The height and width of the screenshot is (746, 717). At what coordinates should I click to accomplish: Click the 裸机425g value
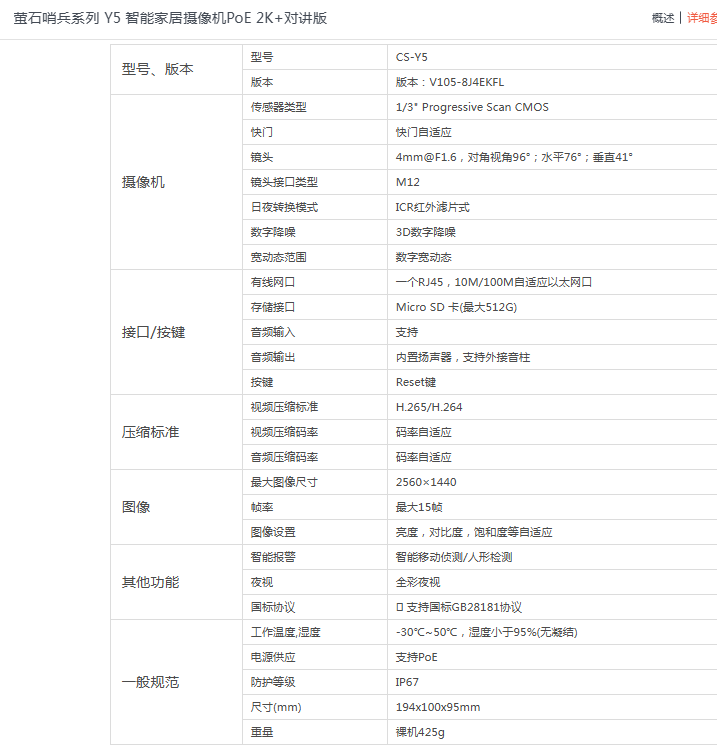point(420,732)
